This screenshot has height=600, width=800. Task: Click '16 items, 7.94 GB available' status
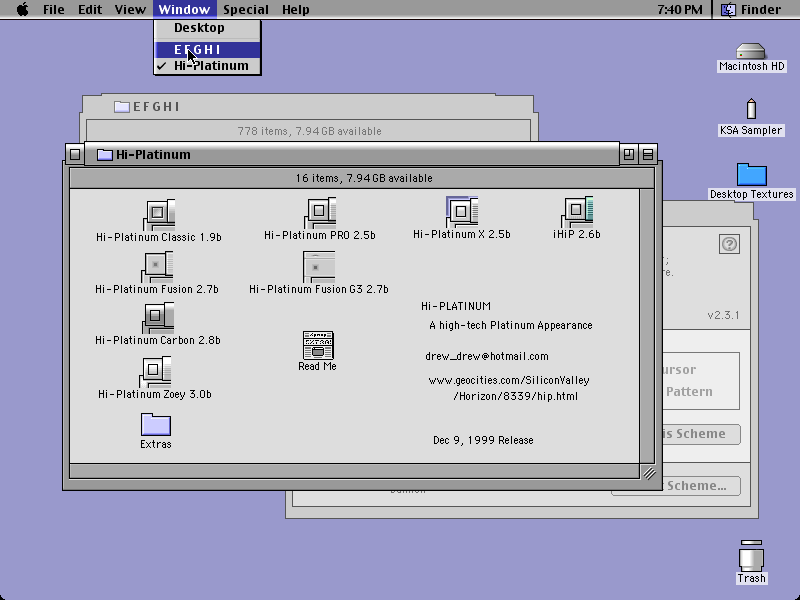[364, 178]
